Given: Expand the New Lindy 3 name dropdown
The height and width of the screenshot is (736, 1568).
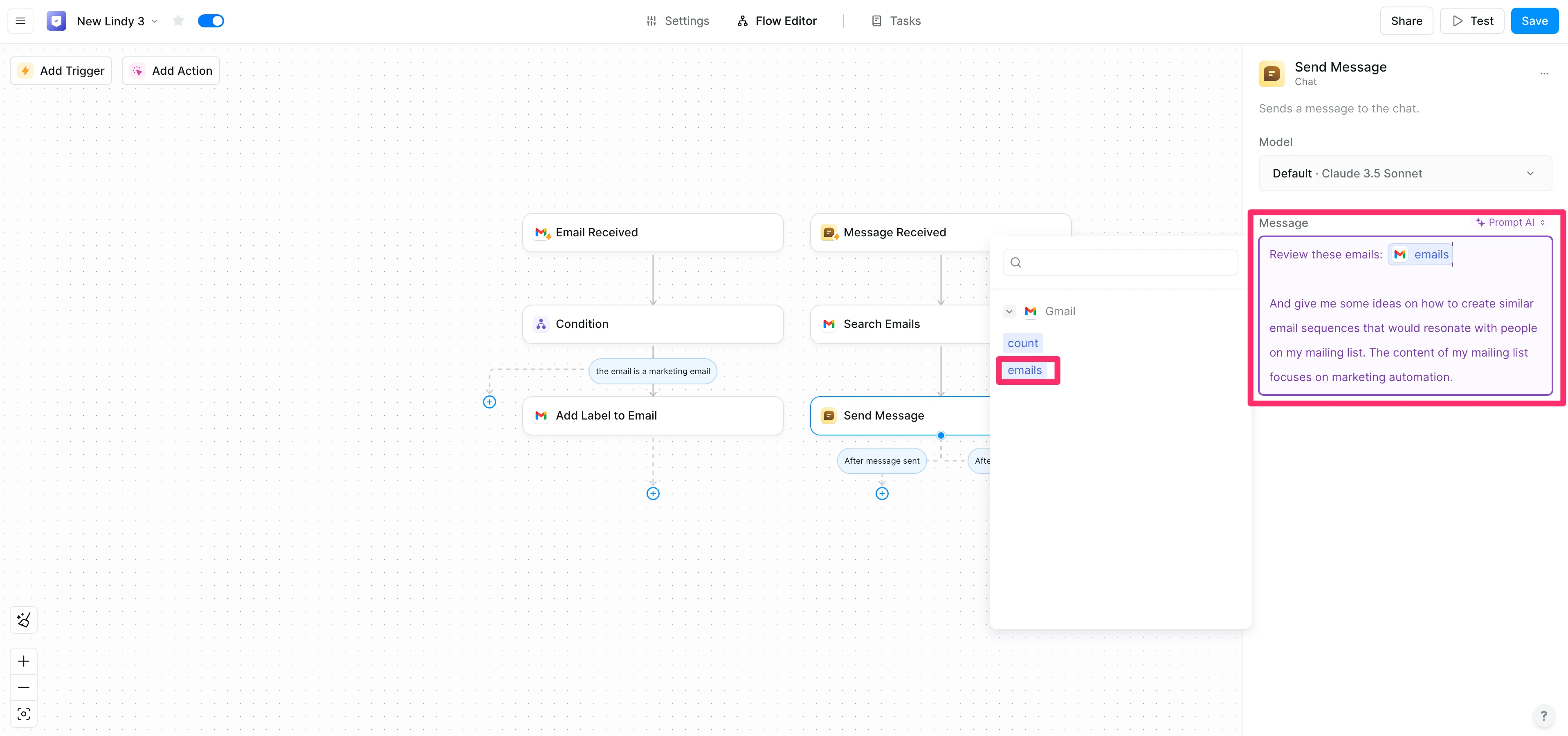Looking at the screenshot, I should 155,21.
